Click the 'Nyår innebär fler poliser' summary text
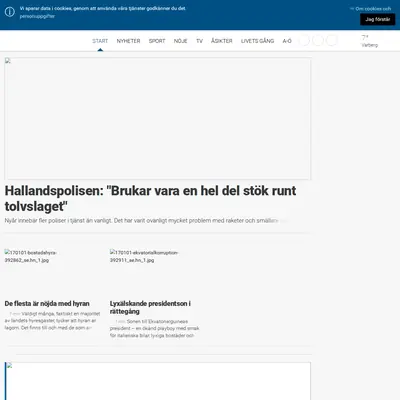The width and height of the screenshot is (400, 400). click(146, 221)
